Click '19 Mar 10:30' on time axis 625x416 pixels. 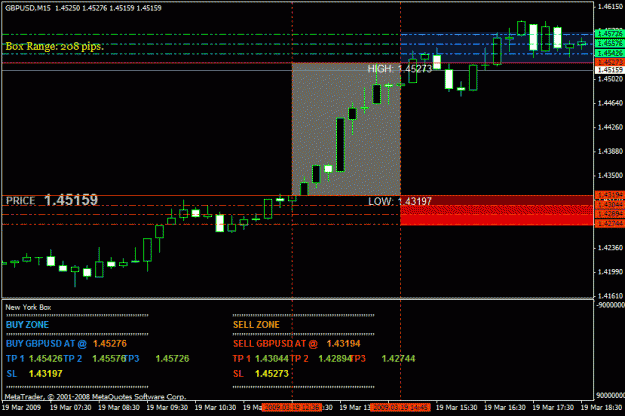coord(215,408)
